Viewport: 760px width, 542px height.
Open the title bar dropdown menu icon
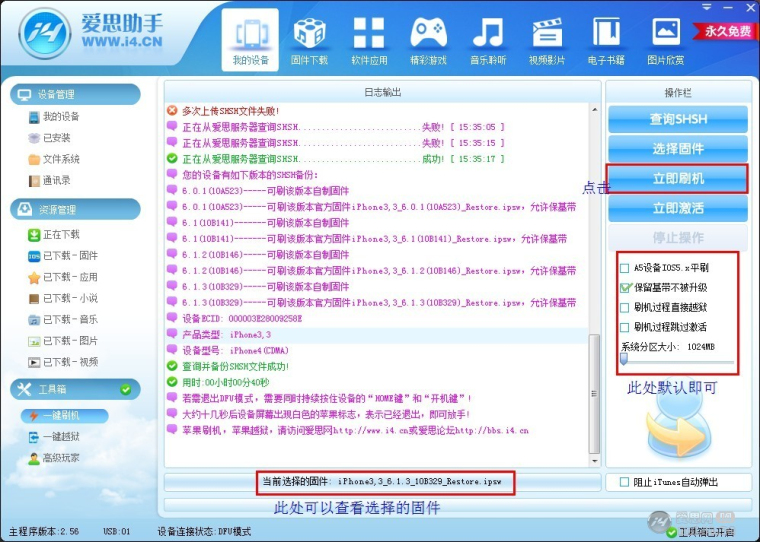pyautogui.click(x=708, y=7)
